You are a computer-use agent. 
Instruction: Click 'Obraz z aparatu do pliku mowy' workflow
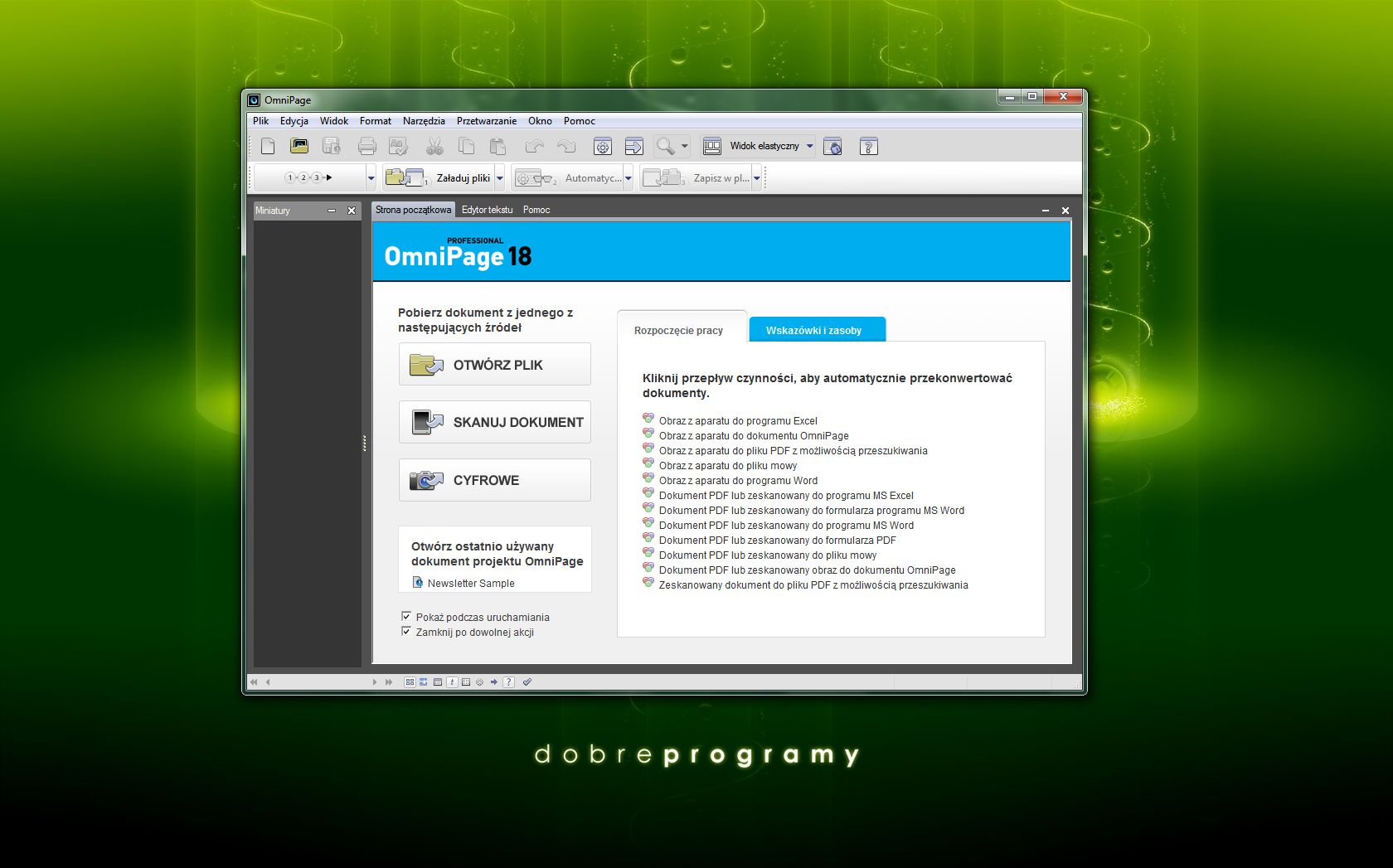point(728,465)
